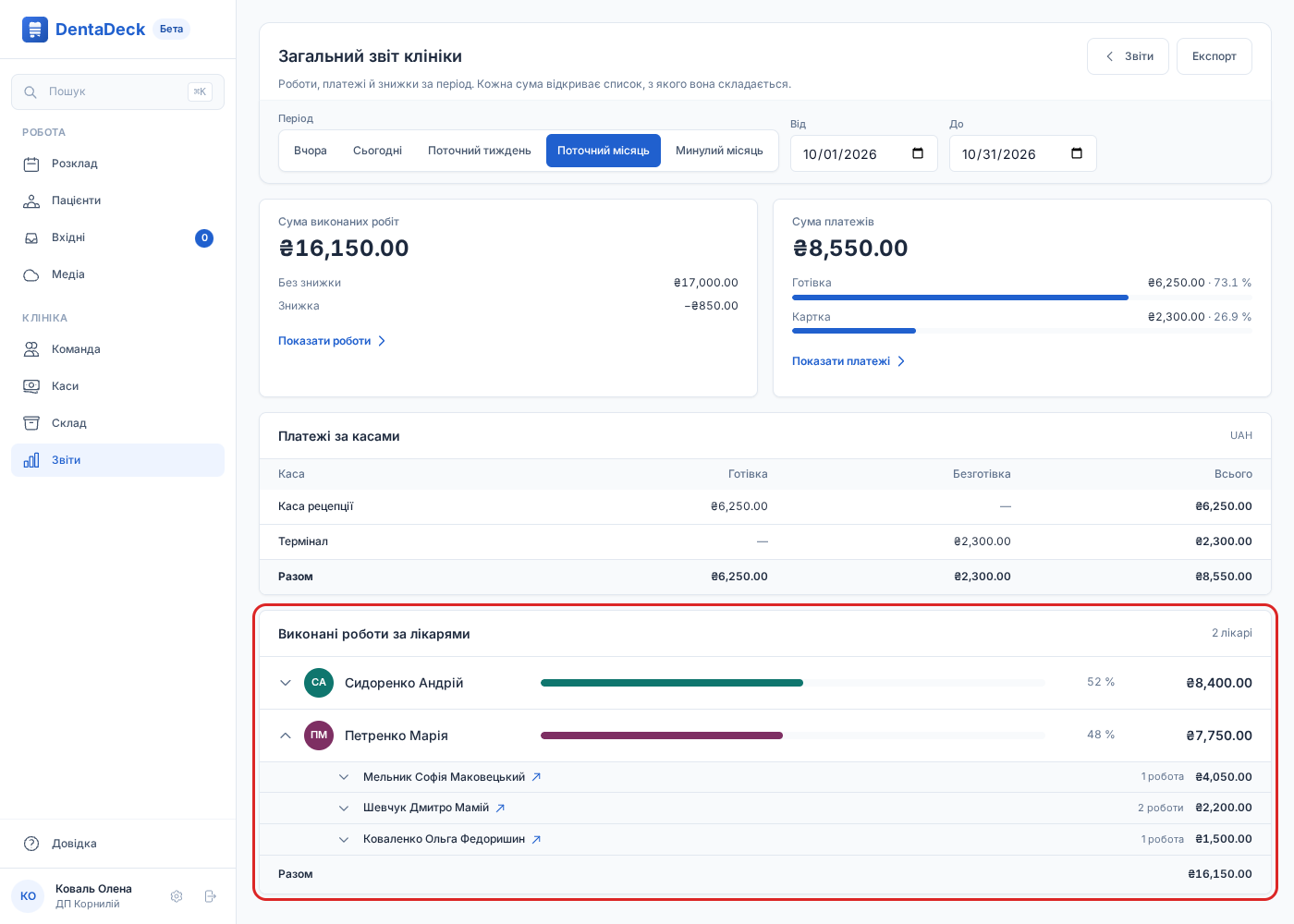
Task: Click the DentaDeck logo icon
Action: [35, 30]
